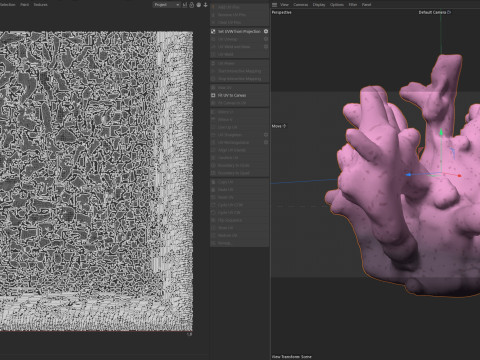Click the Default Camera label
The image size is (480, 360).
[432, 12]
